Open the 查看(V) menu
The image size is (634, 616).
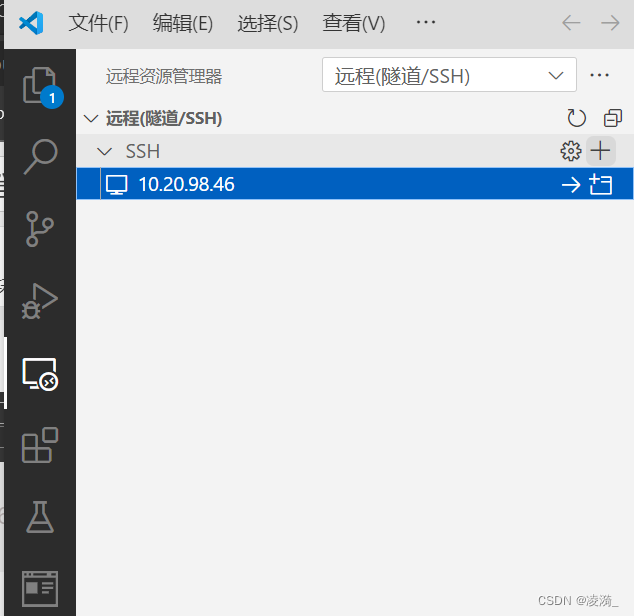(354, 23)
